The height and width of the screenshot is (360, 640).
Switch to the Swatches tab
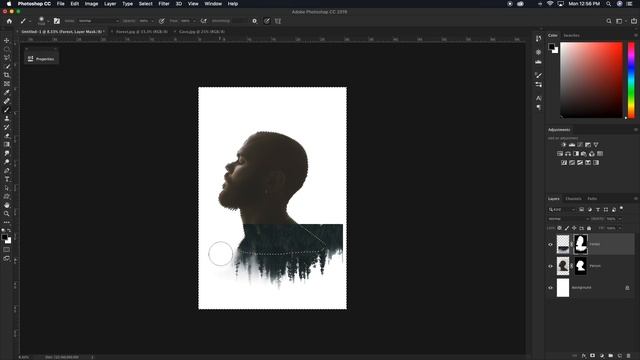(571, 36)
